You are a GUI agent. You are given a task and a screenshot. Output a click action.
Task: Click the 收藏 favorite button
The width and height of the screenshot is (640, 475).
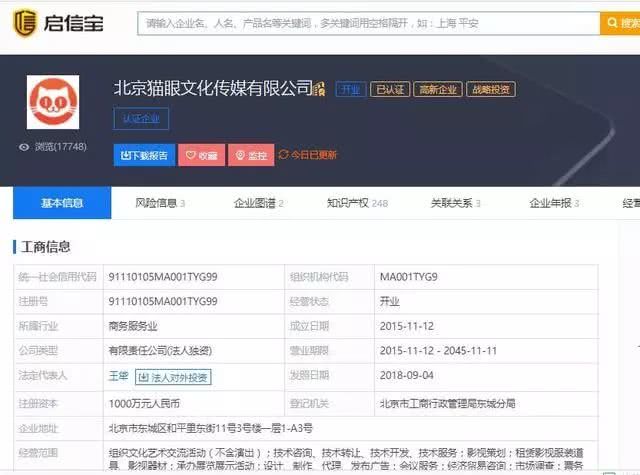coord(202,155)
